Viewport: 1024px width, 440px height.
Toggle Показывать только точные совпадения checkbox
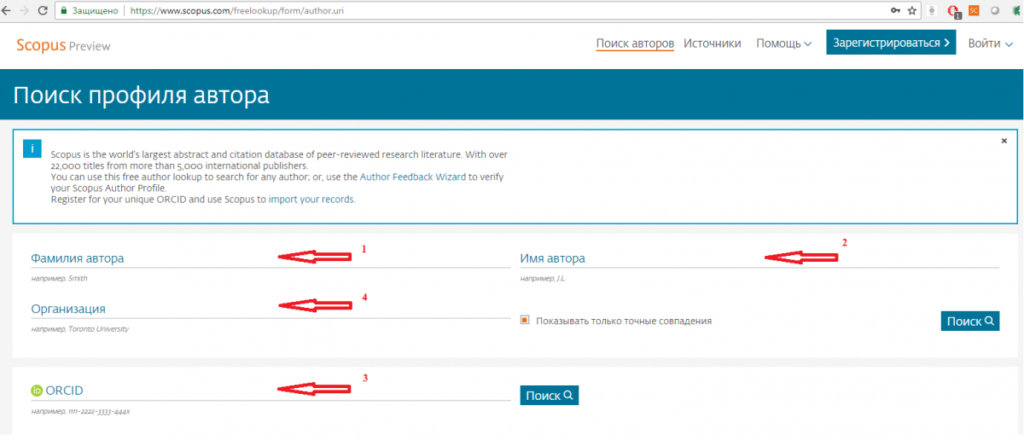click(524, 321)
